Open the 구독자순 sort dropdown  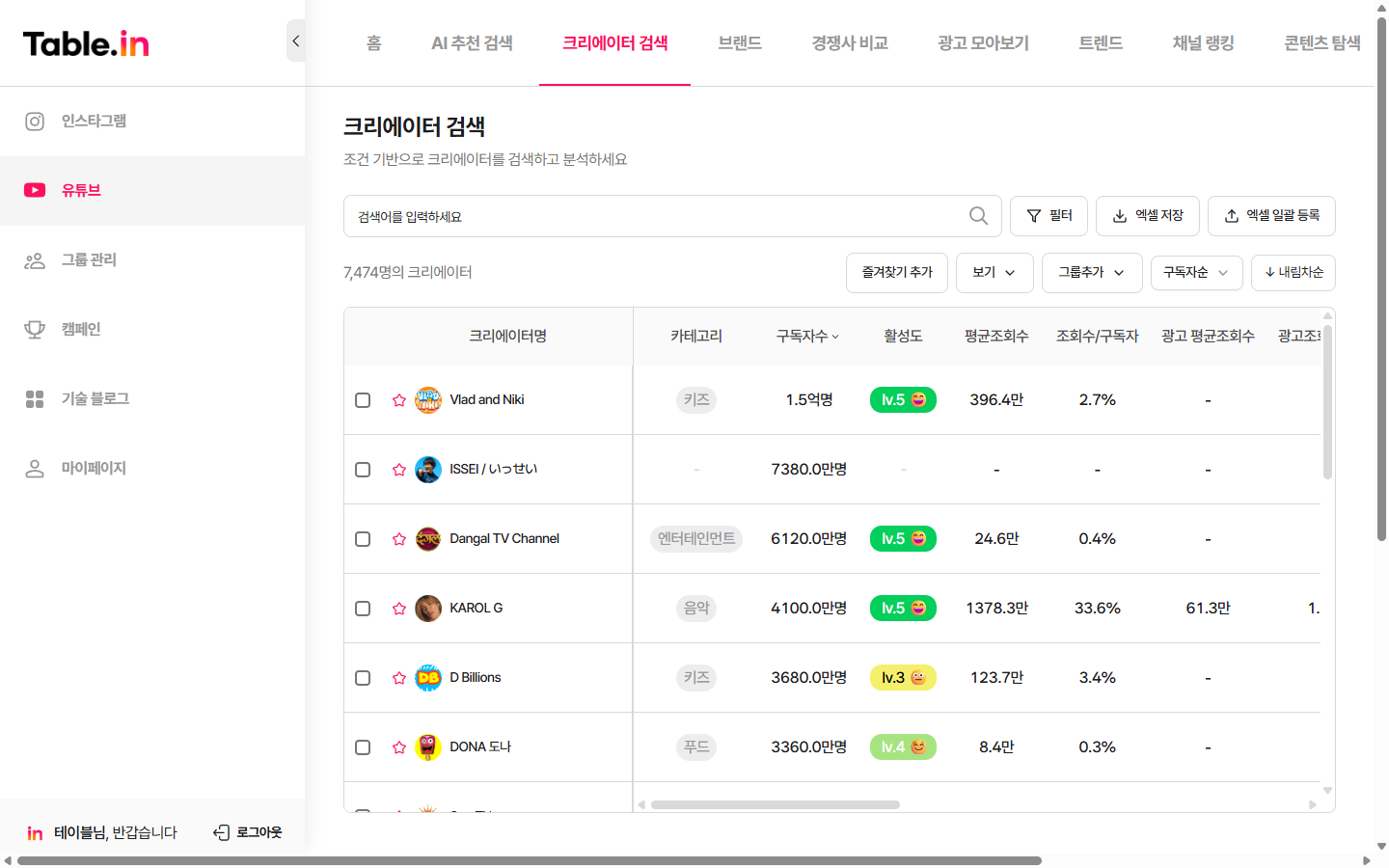1196,273
